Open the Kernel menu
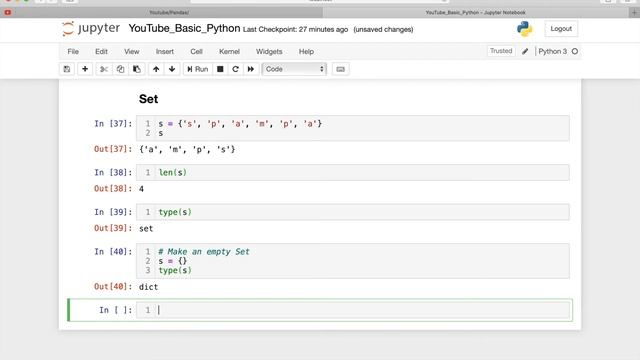Screen dimensions: 640x360 tap(229, 51)
